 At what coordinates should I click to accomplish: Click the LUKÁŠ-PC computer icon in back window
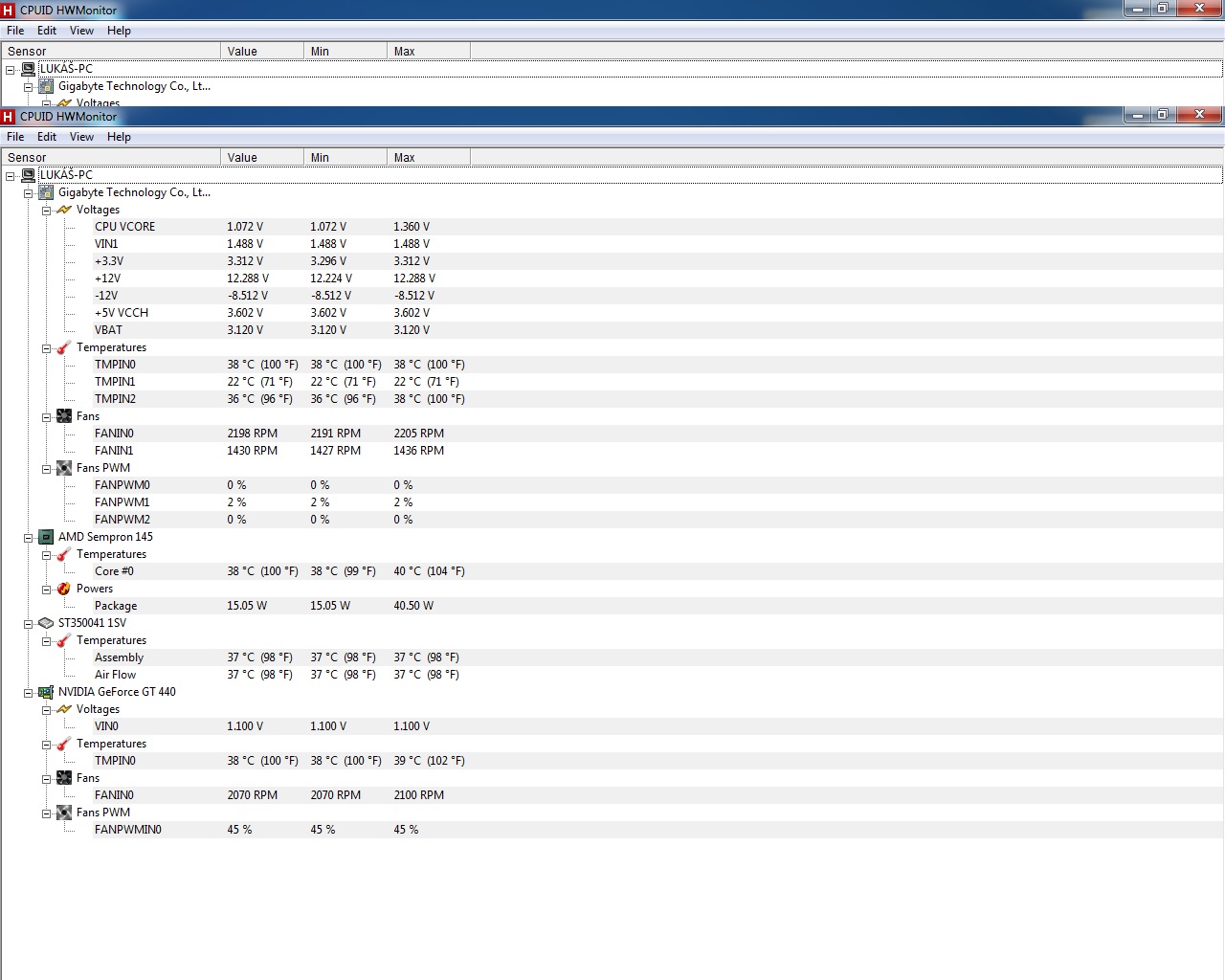pyautogui.click(x=29, y=69)
